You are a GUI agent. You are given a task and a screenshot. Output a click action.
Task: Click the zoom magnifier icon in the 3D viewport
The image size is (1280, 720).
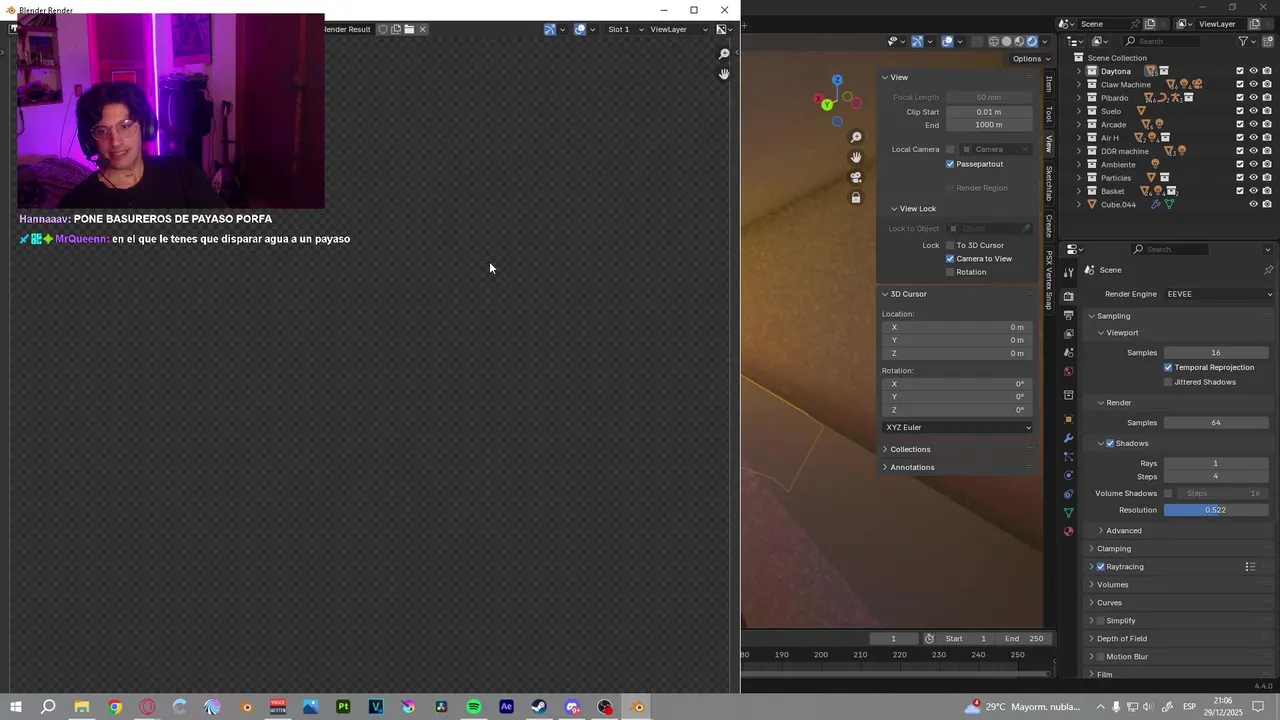pos(856,137)
